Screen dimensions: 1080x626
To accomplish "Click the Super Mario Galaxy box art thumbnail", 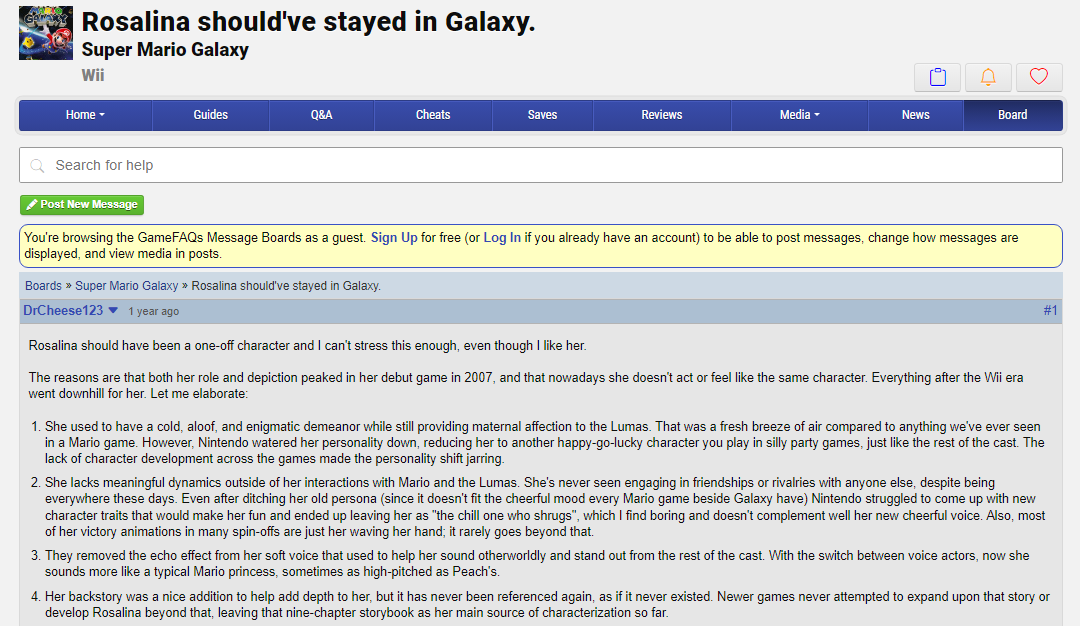I will coord(45,33).
